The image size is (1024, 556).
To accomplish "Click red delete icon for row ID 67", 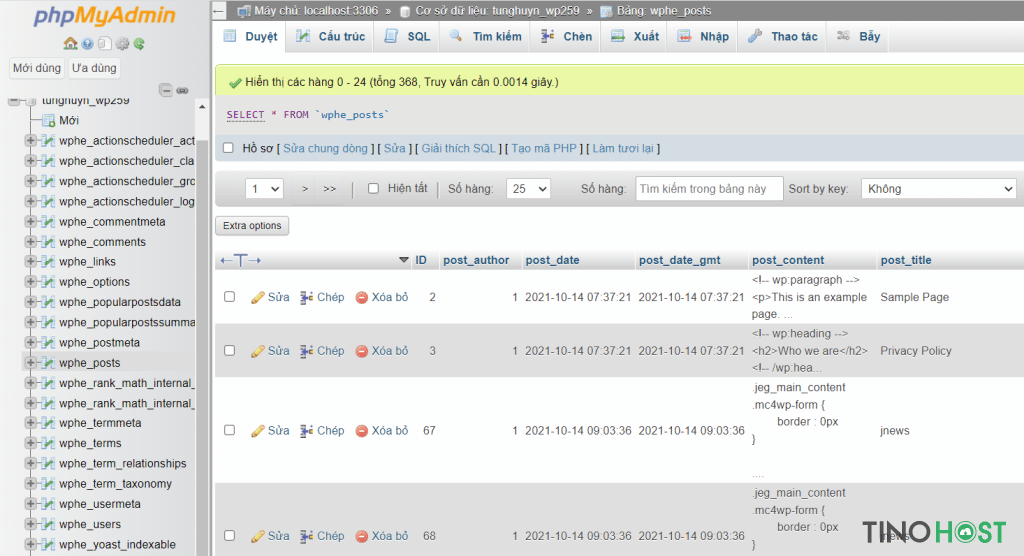I will 361,431.
